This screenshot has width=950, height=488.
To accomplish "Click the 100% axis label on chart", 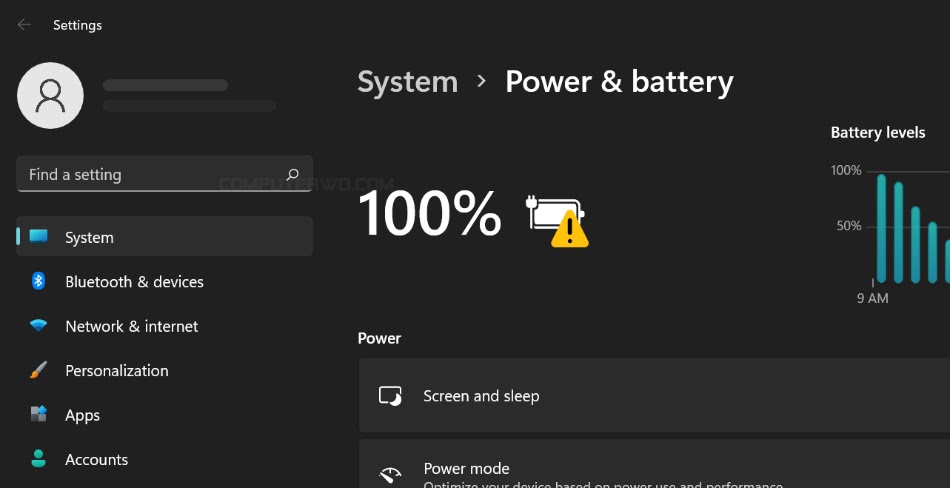I will 846,170.
